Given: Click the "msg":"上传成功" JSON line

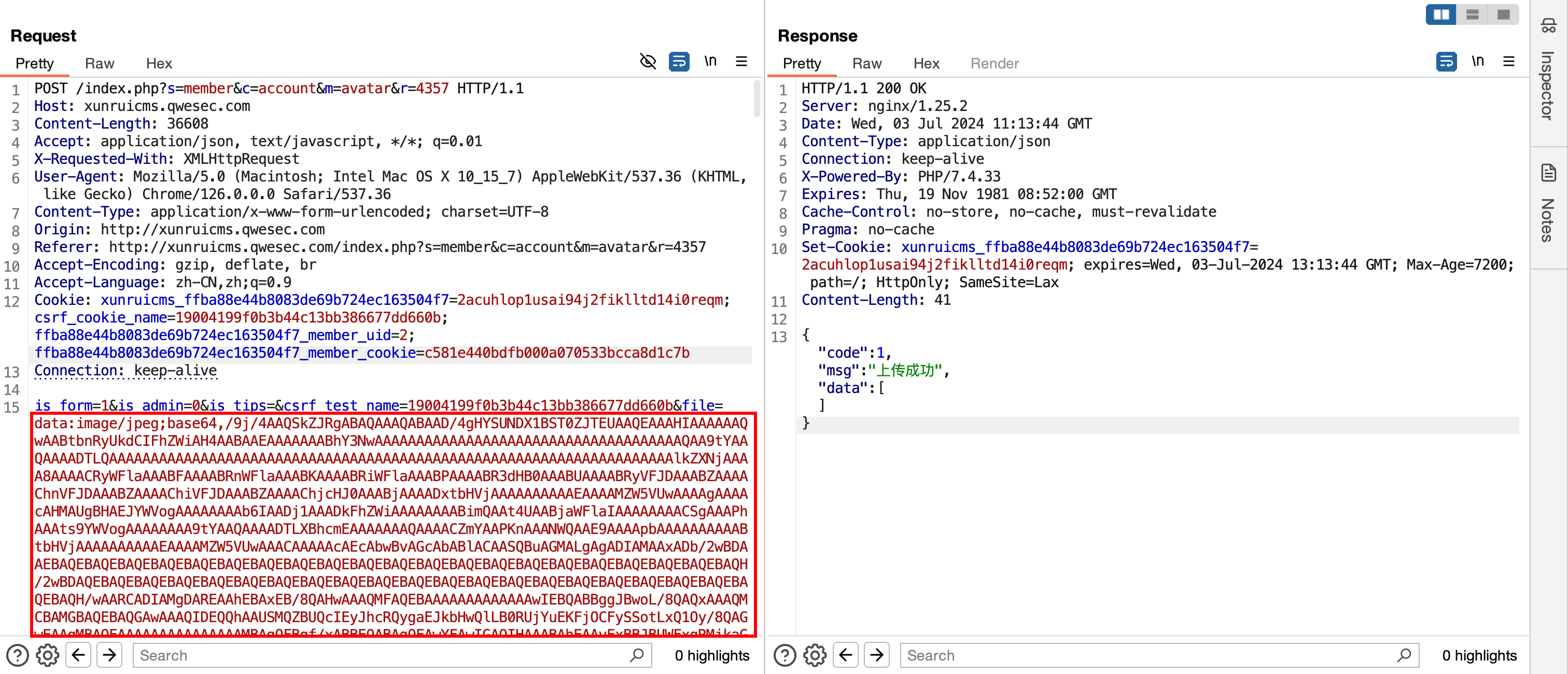Looking at the screenshot, I should click(884, 371).
